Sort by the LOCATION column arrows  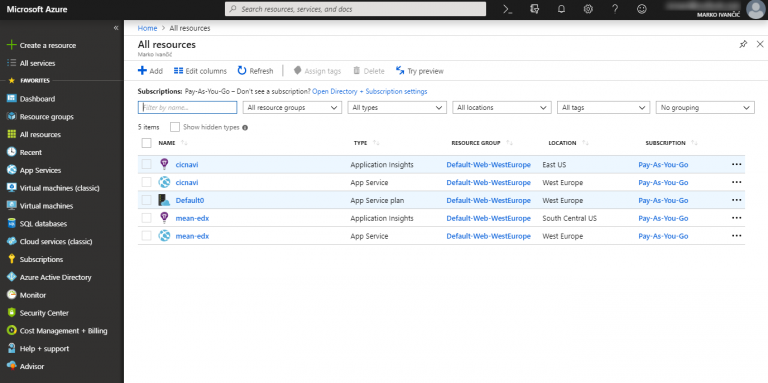[585, 143]
